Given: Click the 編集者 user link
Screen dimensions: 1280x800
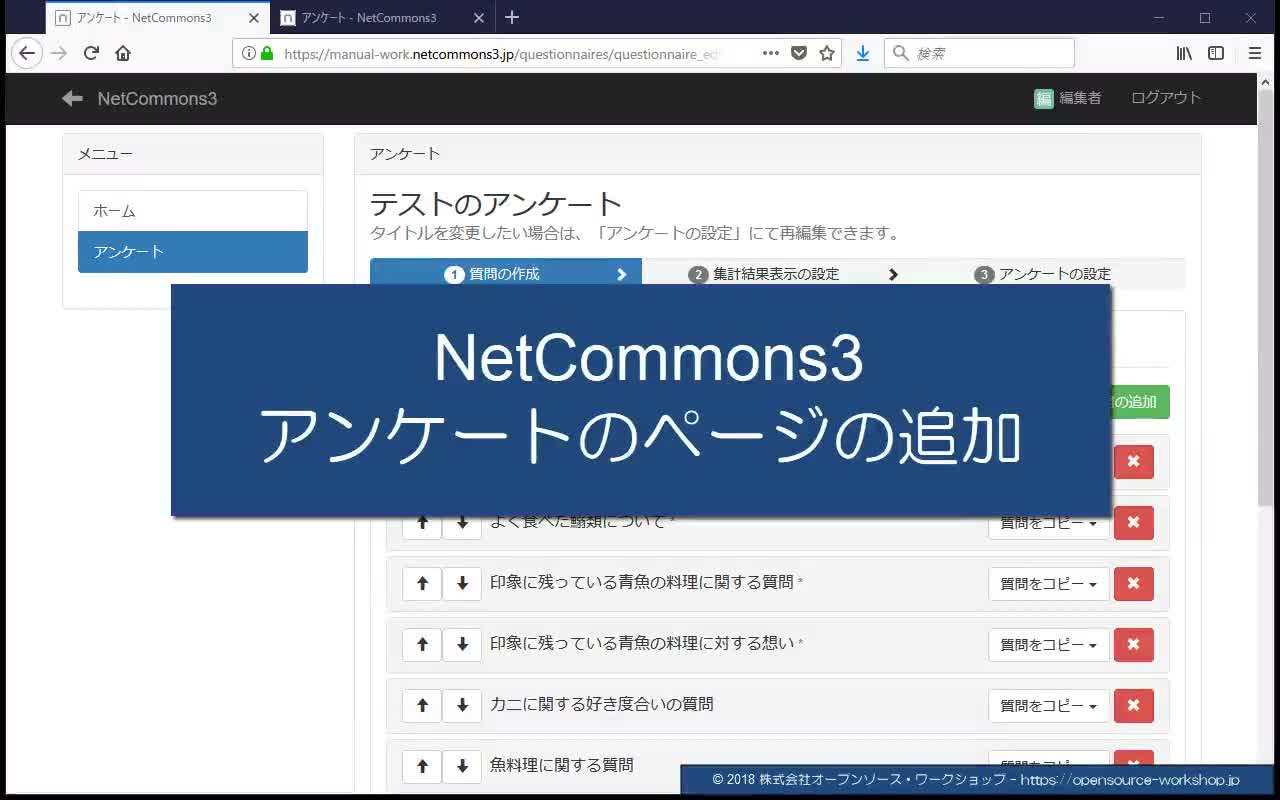Looking at the screenshot, I should [1068, 98].
